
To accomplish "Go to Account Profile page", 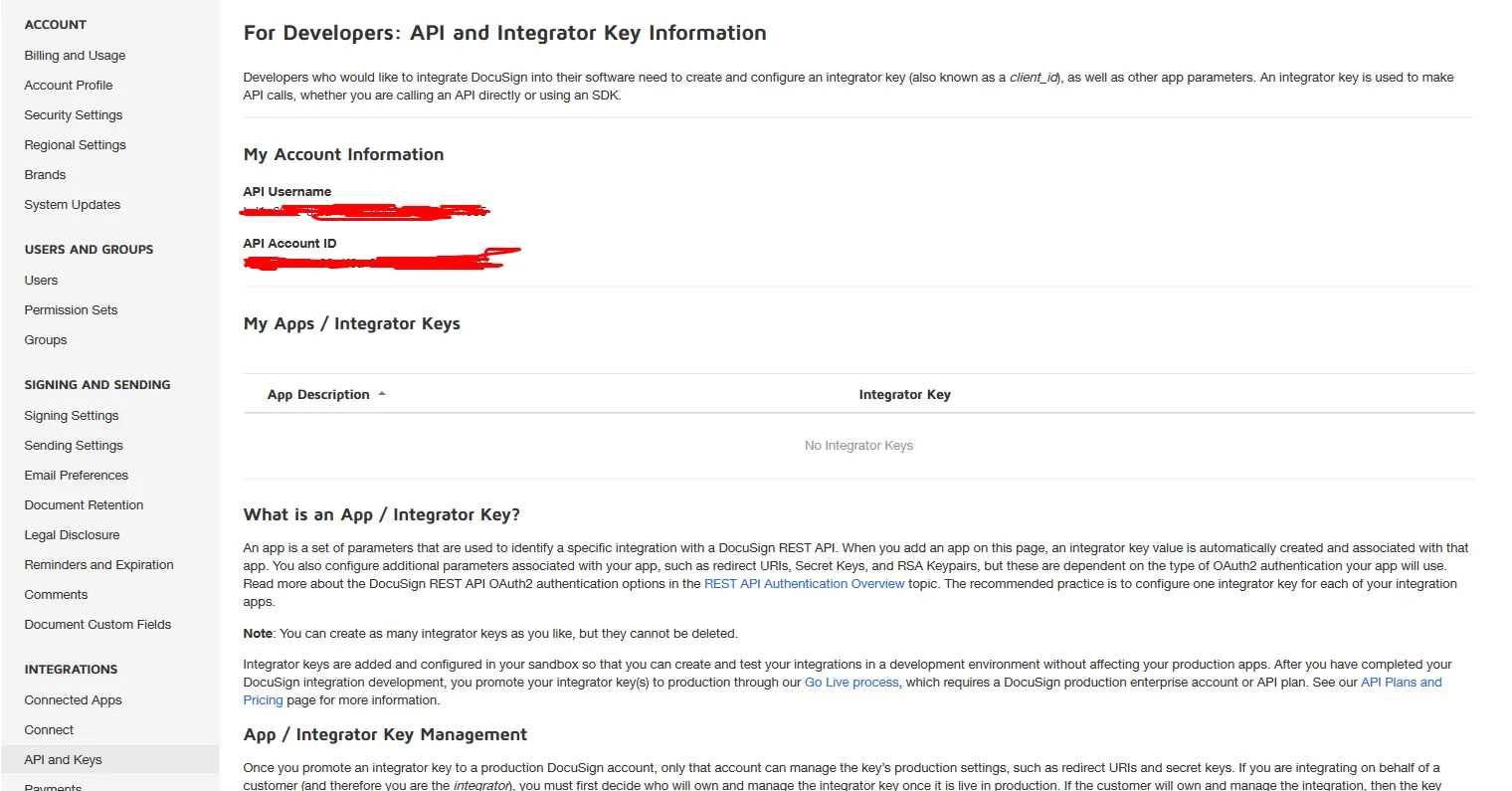I will point(69,86).
